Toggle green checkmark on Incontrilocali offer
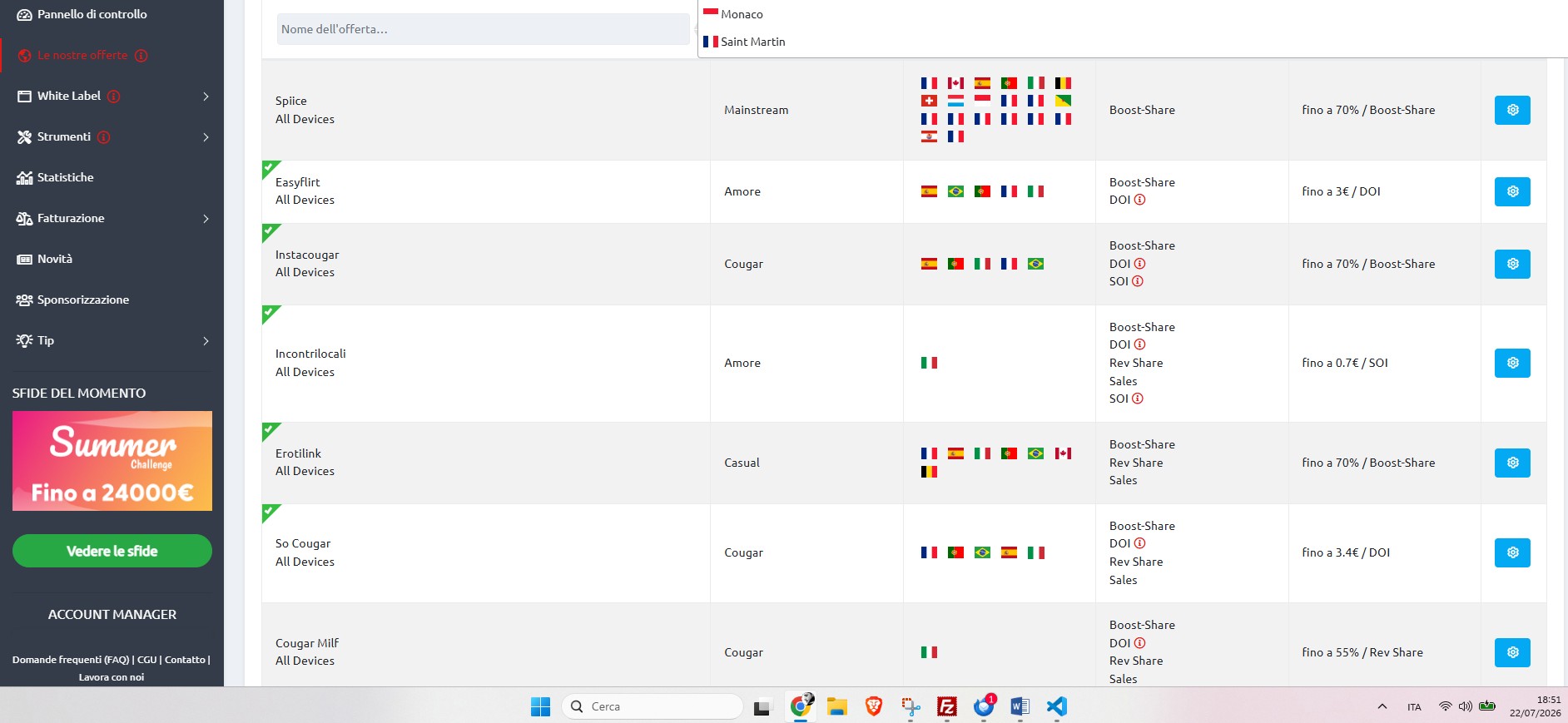Viewport: 1568px width, 723px height. pyautogui.click(x=270, y=313)
